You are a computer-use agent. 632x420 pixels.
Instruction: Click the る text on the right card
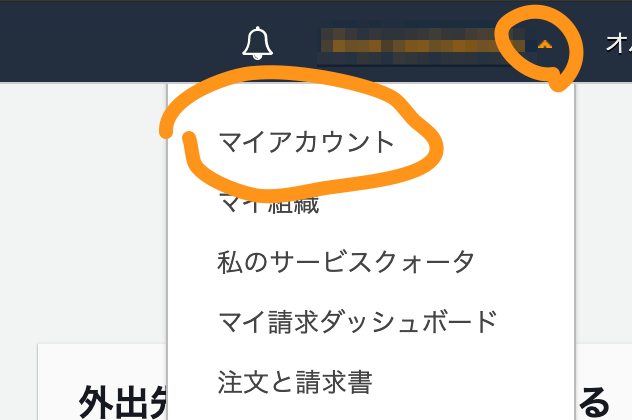click(x=595, y=402)
